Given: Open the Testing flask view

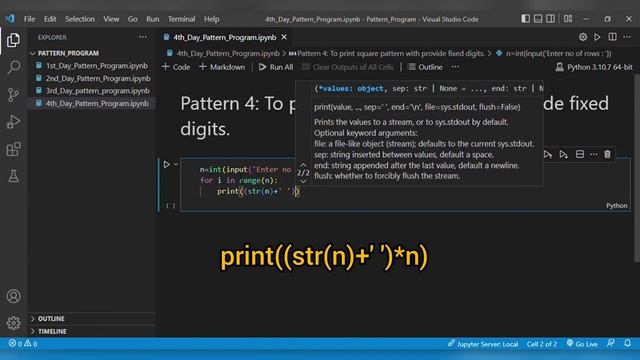Looking at the screenshot, I should click(13, 176).
